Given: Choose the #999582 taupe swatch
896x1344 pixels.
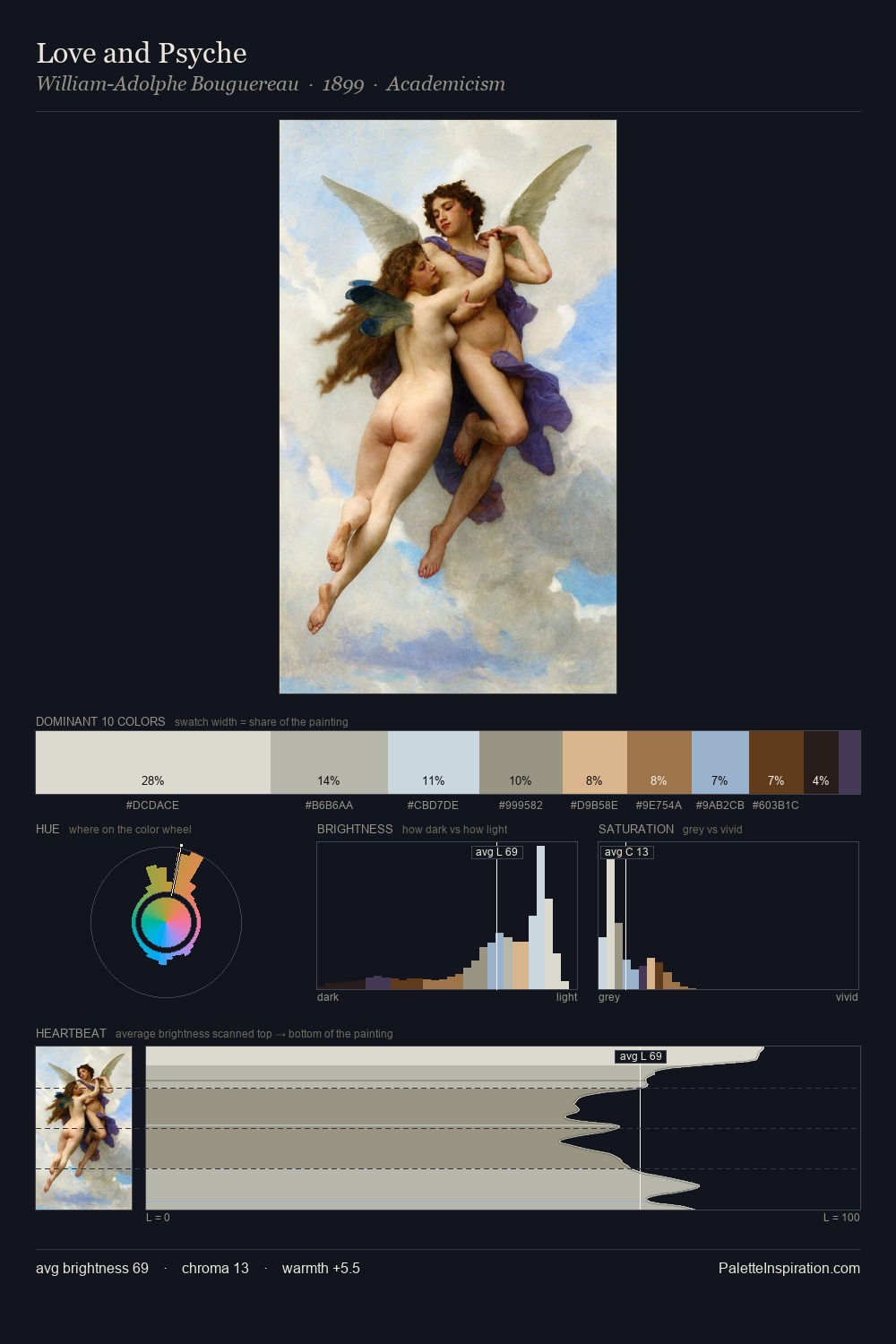Looking at the screenshot, I should (521, 762).
